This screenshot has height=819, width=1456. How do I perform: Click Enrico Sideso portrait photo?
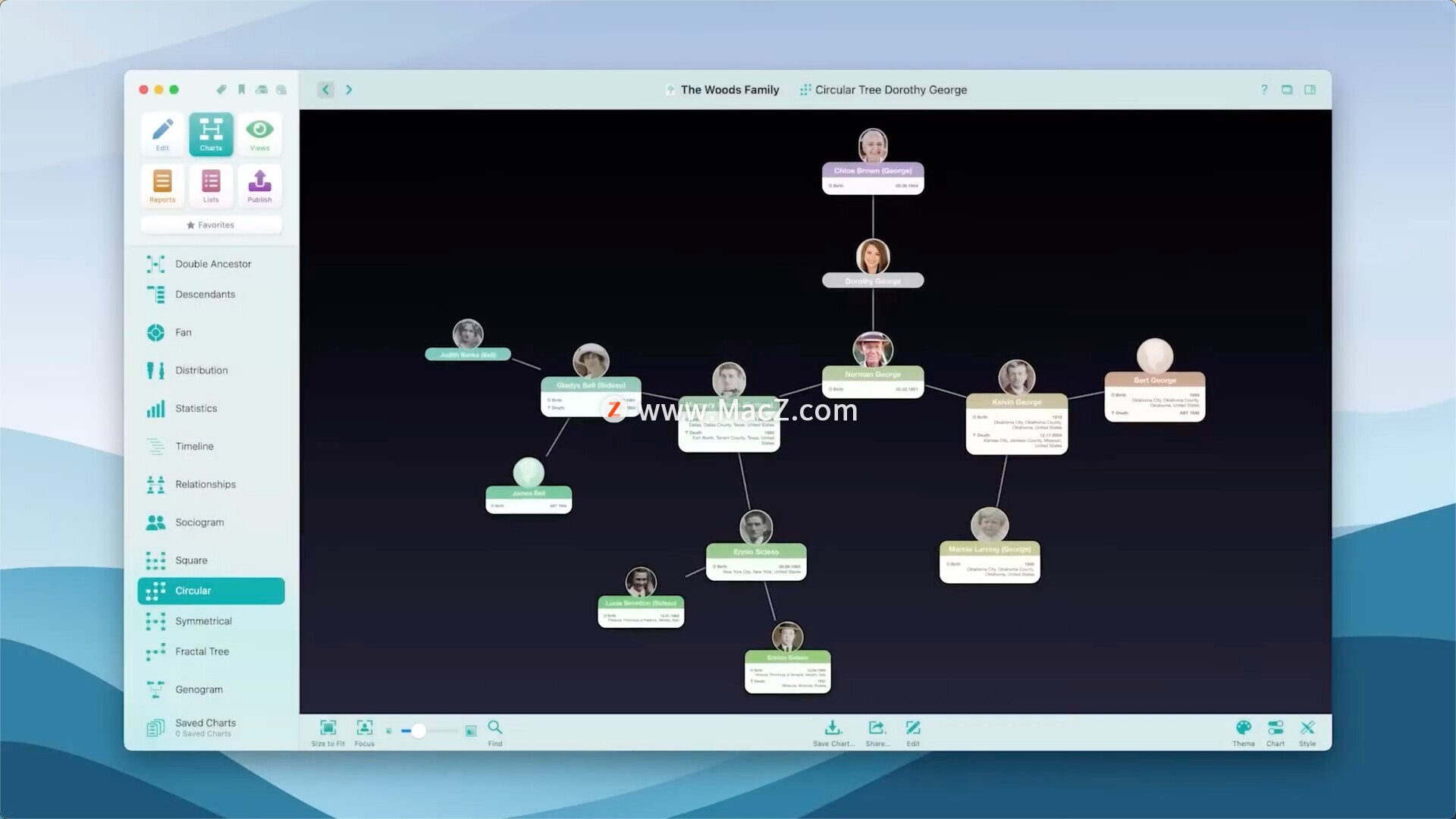(x=787, y=637)
